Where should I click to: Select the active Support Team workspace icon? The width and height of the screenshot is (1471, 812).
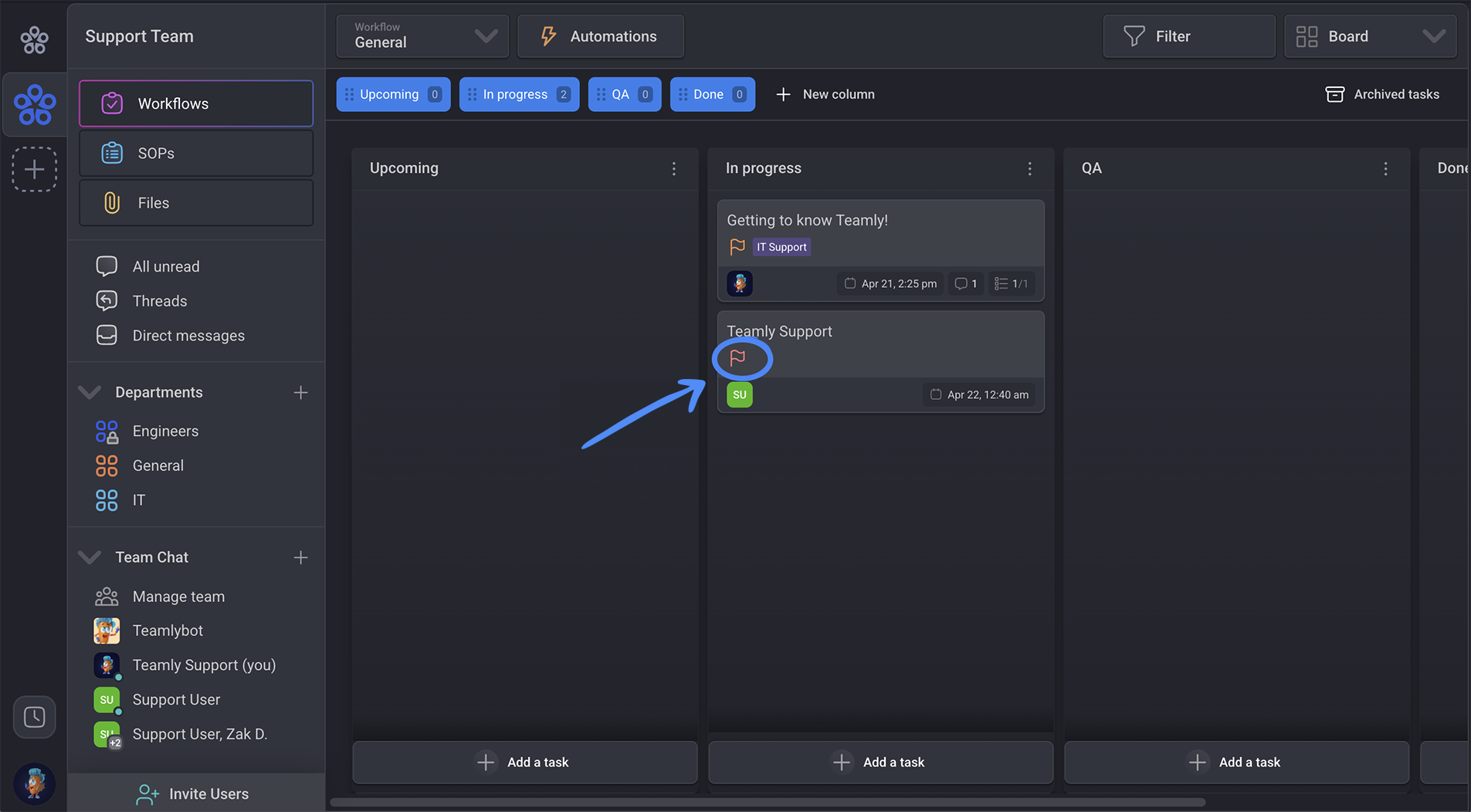pos(35,105)
